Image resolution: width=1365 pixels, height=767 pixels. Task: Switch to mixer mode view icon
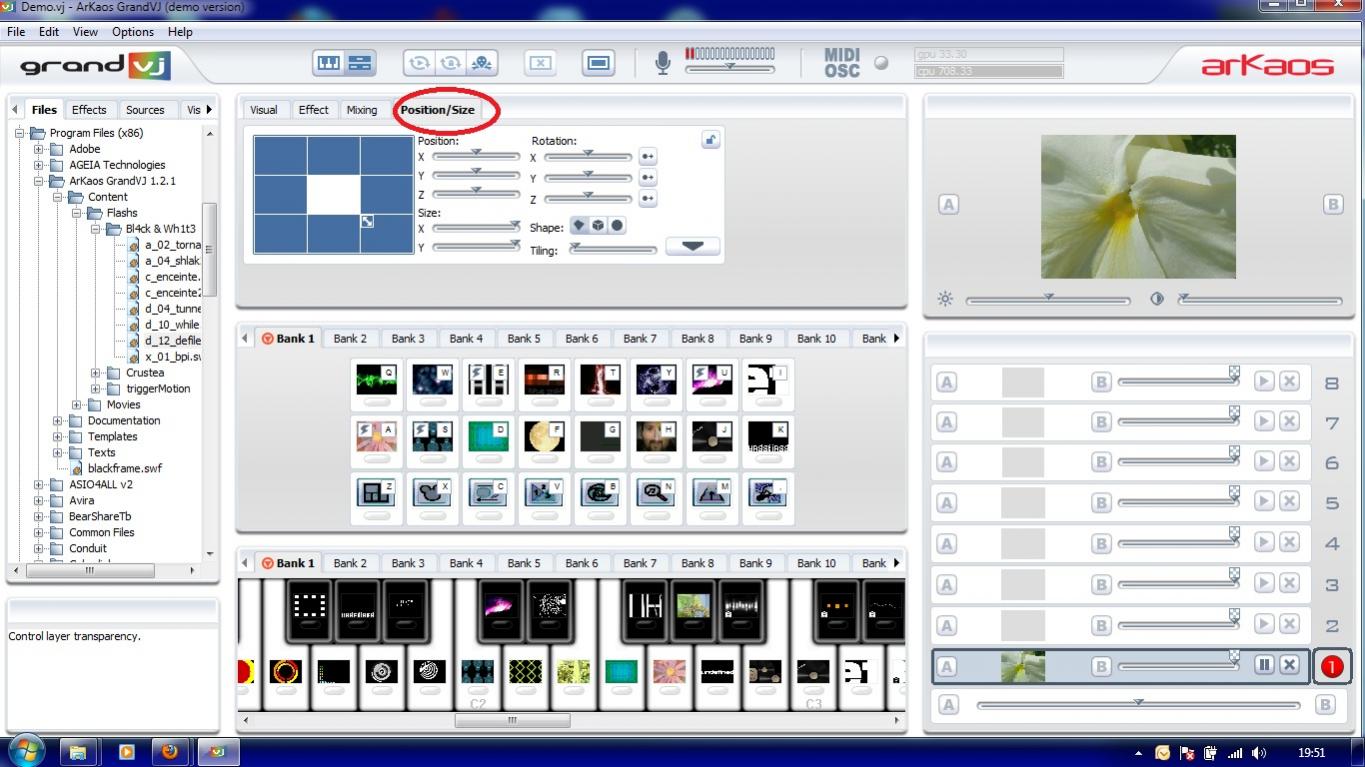click(x=360, y=64)
